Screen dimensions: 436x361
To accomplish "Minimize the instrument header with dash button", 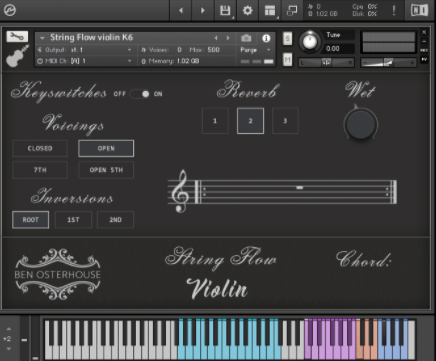I will point(424,41).
